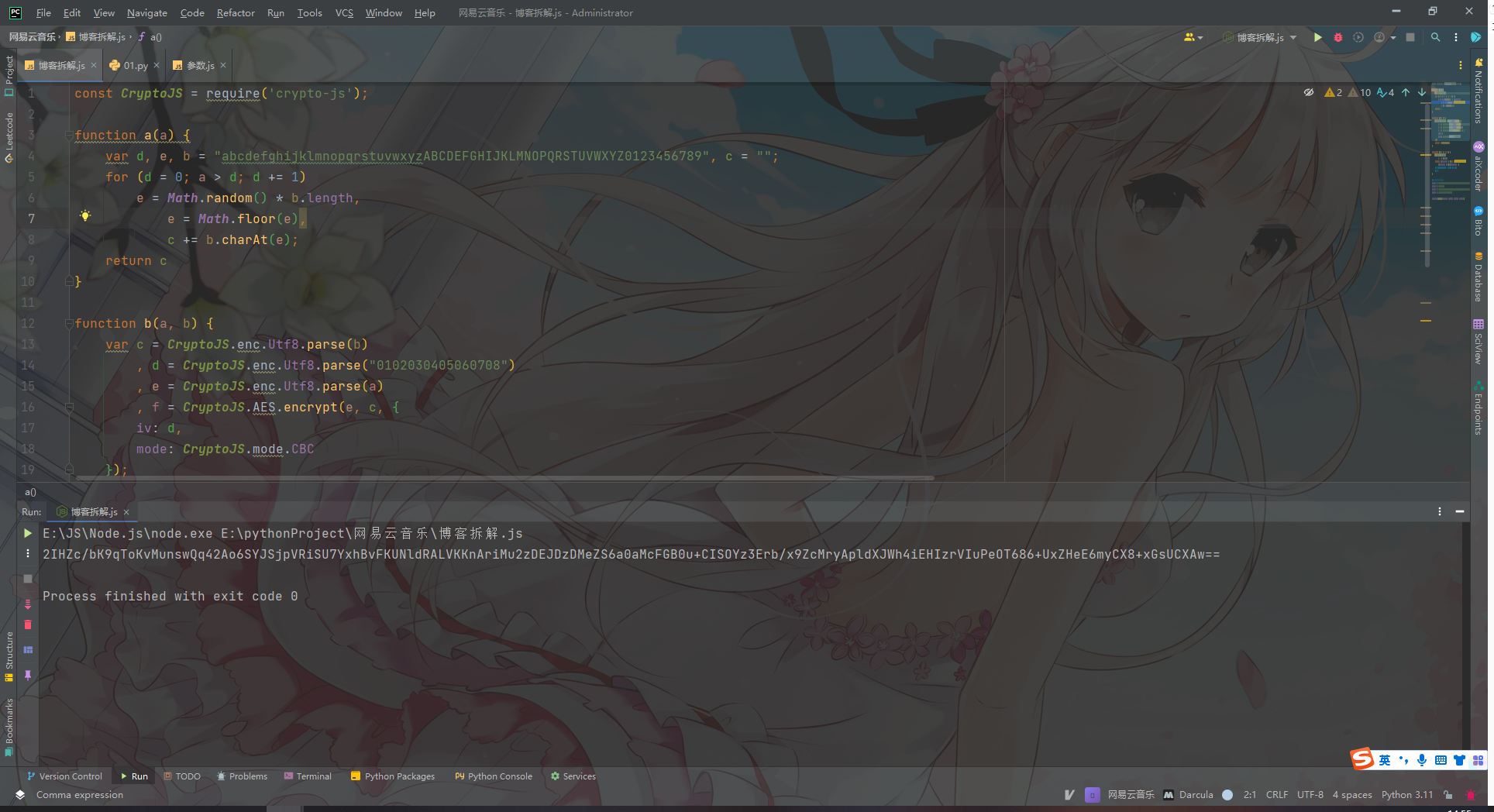This screenshot has height=812, width=1494.
Task: Clear all Run console output with trash icon
Action: coord(28,625)
